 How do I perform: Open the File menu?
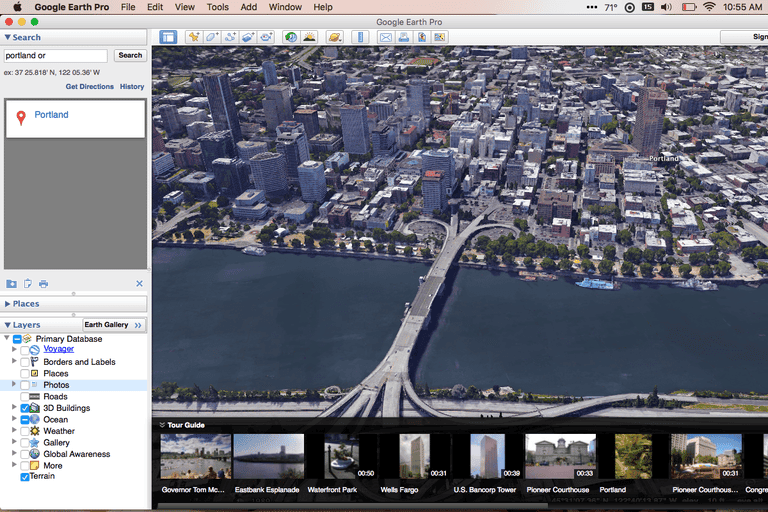(x=128, y=7)
